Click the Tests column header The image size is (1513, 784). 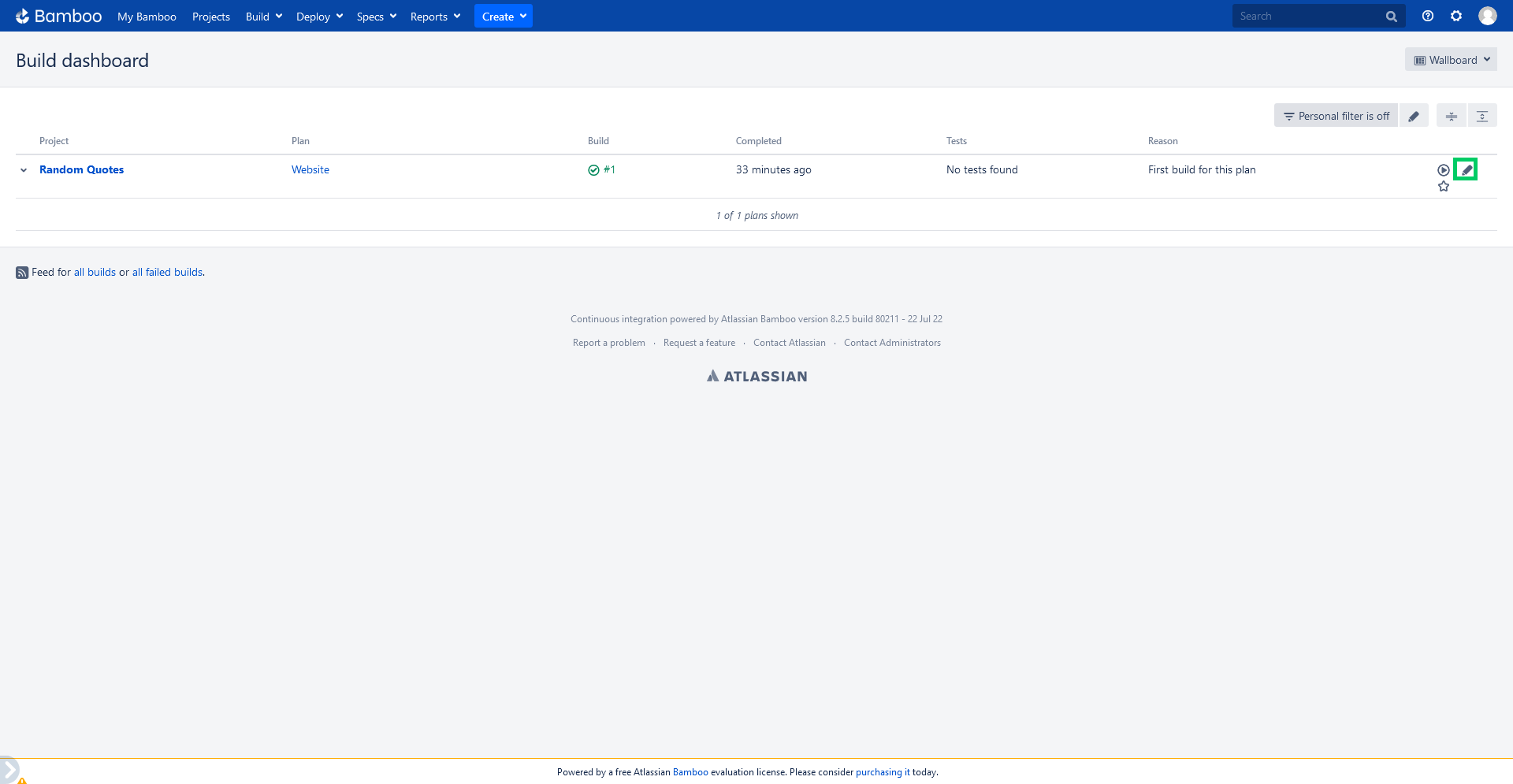957,141
